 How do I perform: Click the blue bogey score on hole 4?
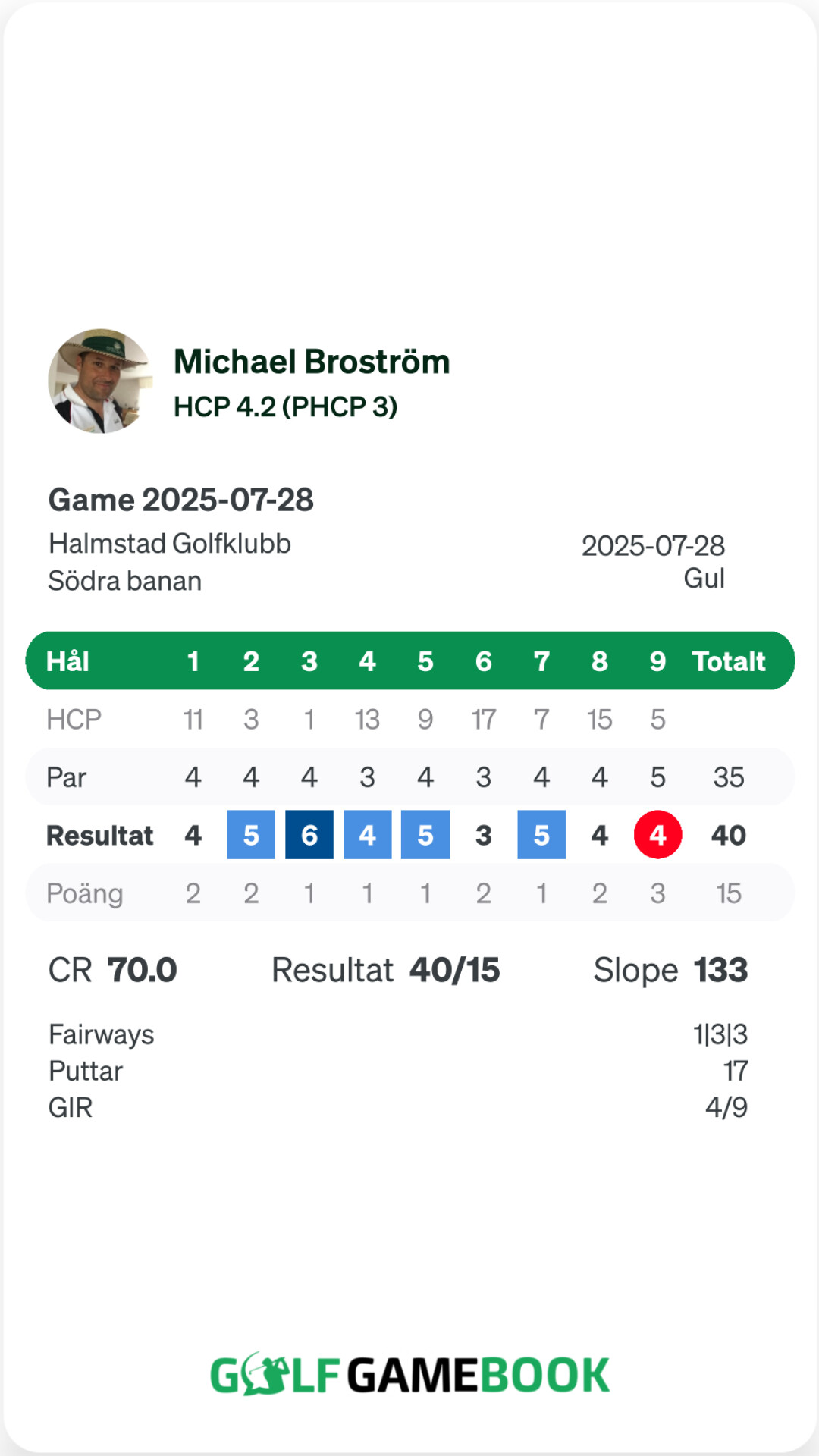(x=367, y=835)
